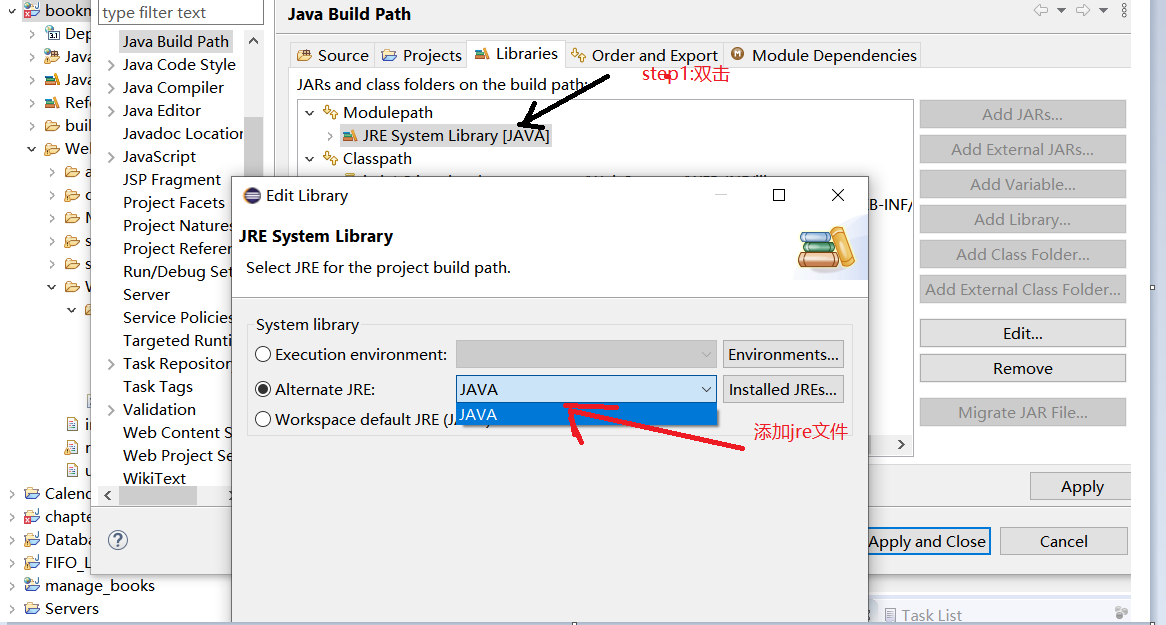This screenshot has width=1166, height=625.
Task: Expand the Validation category
Action: 111,410
